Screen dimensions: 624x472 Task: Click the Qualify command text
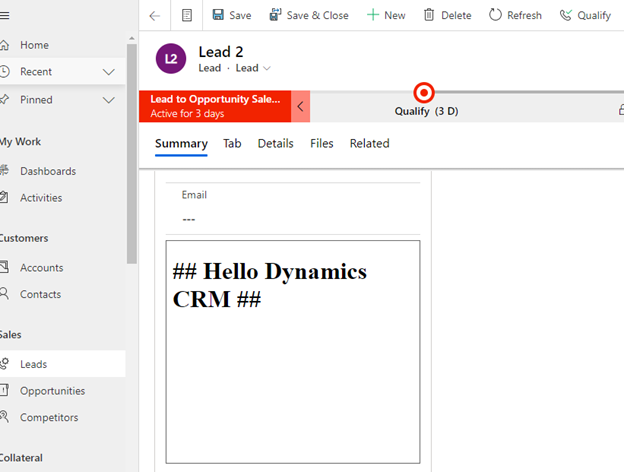point(594,16)
